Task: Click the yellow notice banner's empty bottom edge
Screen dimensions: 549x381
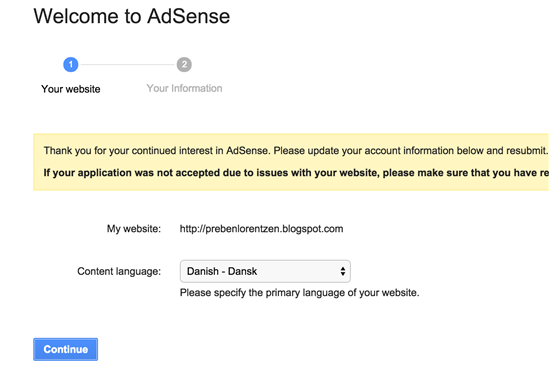Action: (291, 186)
